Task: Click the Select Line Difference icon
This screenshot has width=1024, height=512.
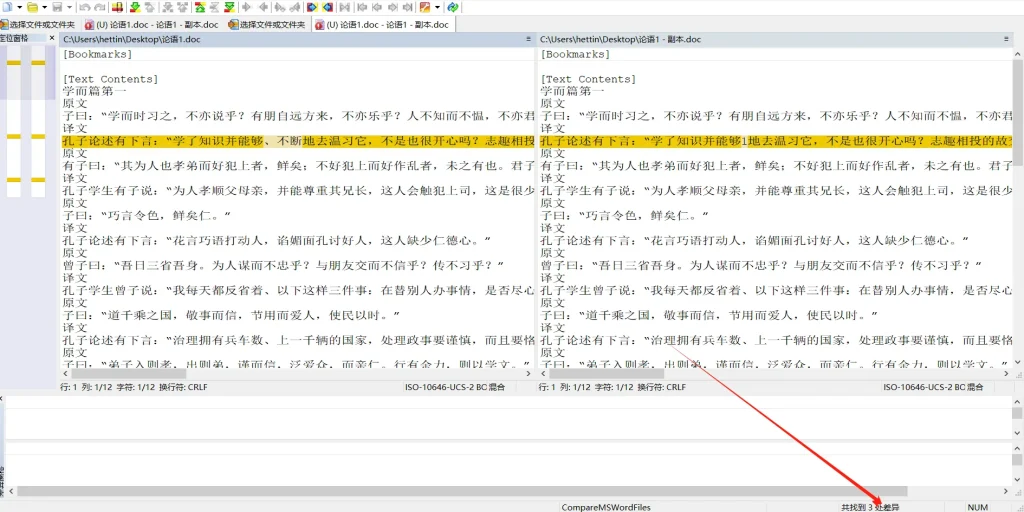Action: point(118,7)
